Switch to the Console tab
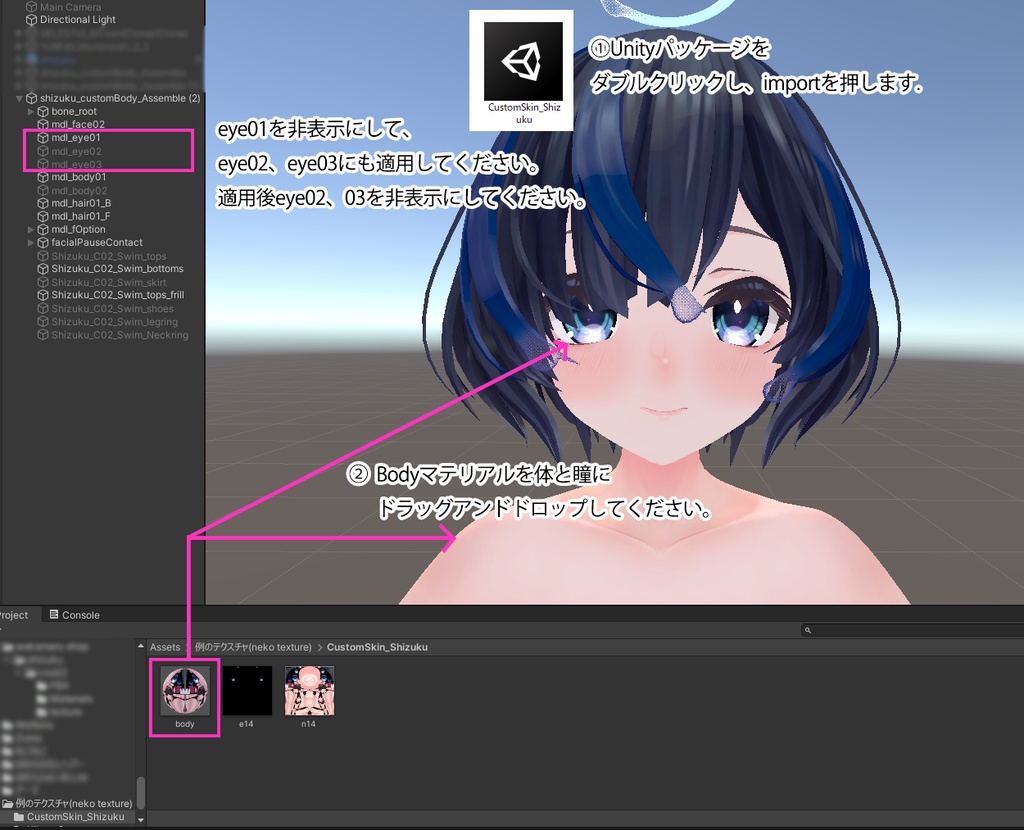The image size is (1024, 830). pyautogui.click(x=75, y=615)
